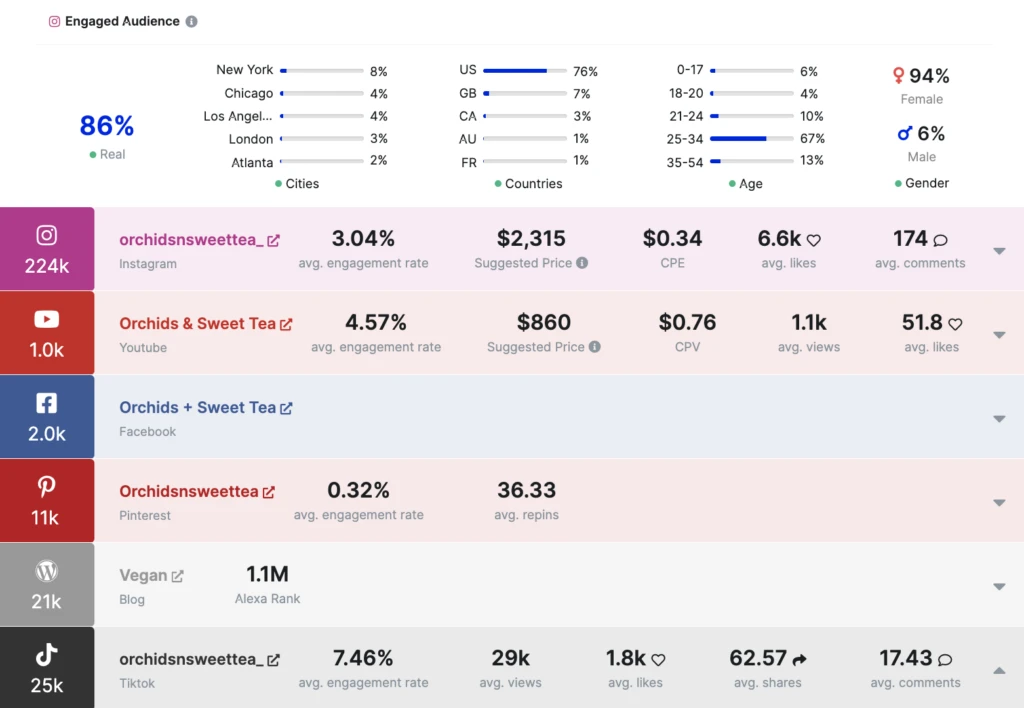Collapse the TikTok row with the up arrow
This screenshot has height=708, width=1024.
[x=999, y=670]
